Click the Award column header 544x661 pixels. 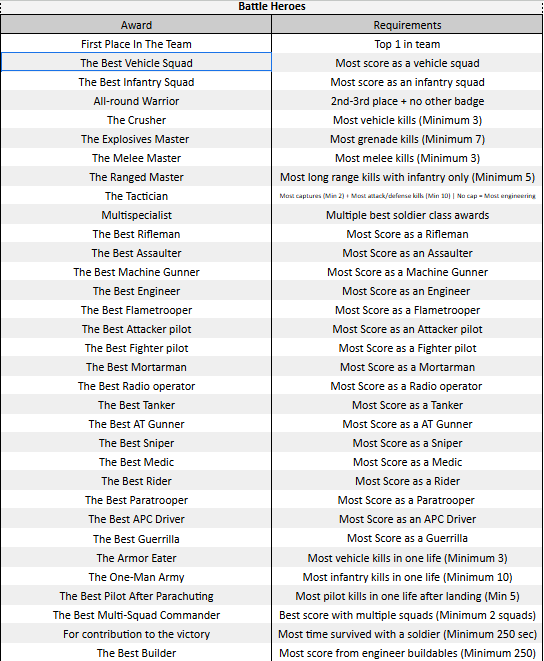pyautogui.click(x=136, y=25)
